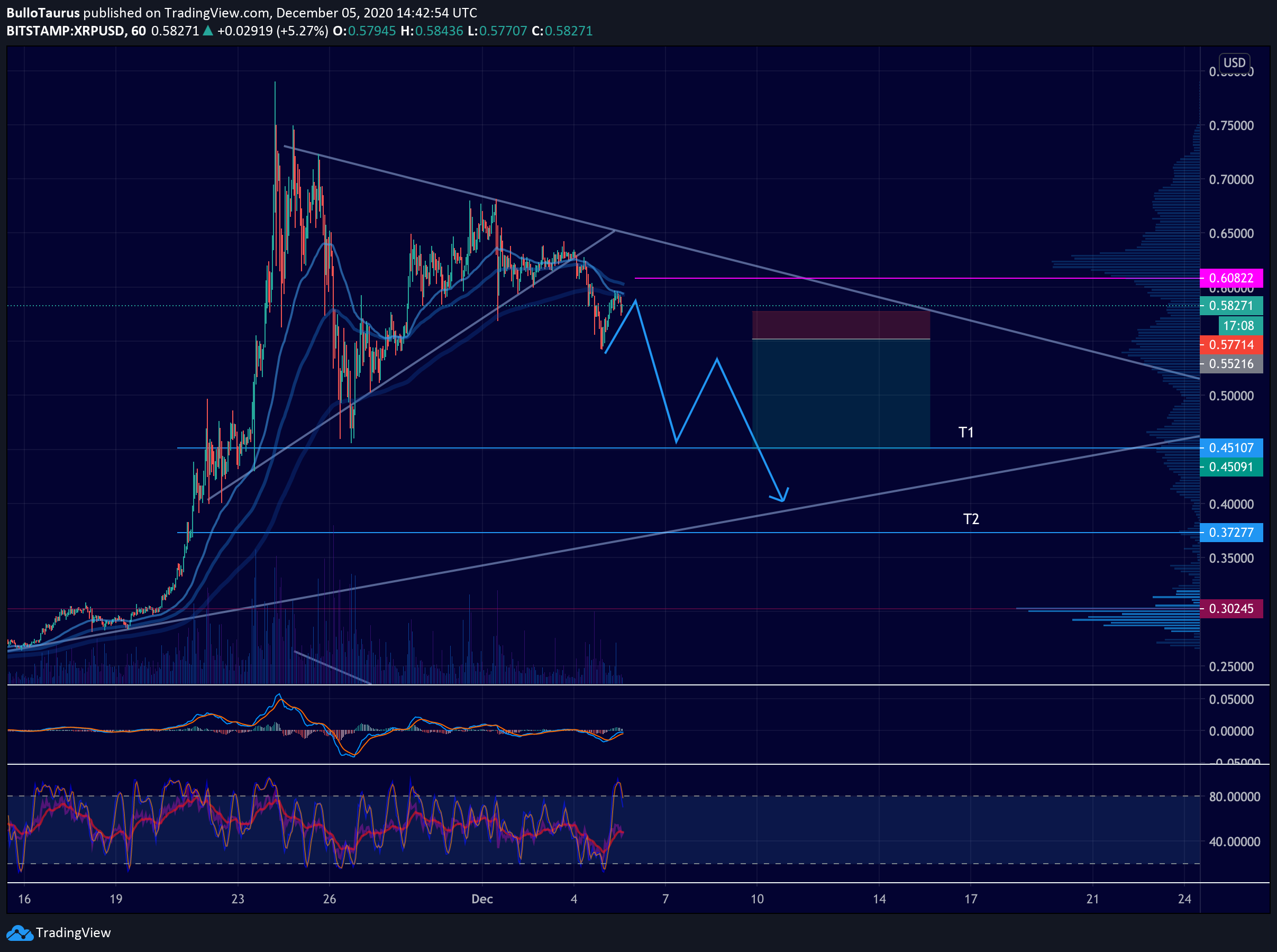
Task: Click the T1 target annotation
Action: point(966,432)
